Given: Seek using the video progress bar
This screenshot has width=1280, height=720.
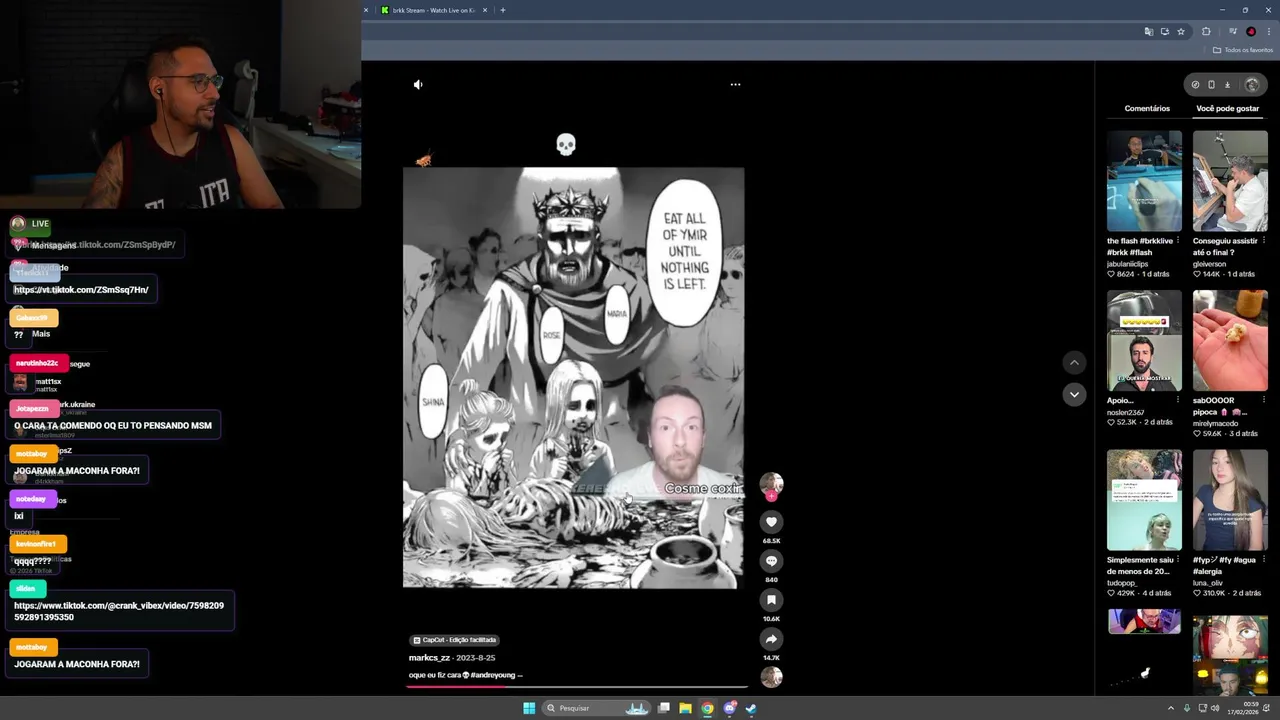Looking at the screenshot, I should tap(577, 686).
